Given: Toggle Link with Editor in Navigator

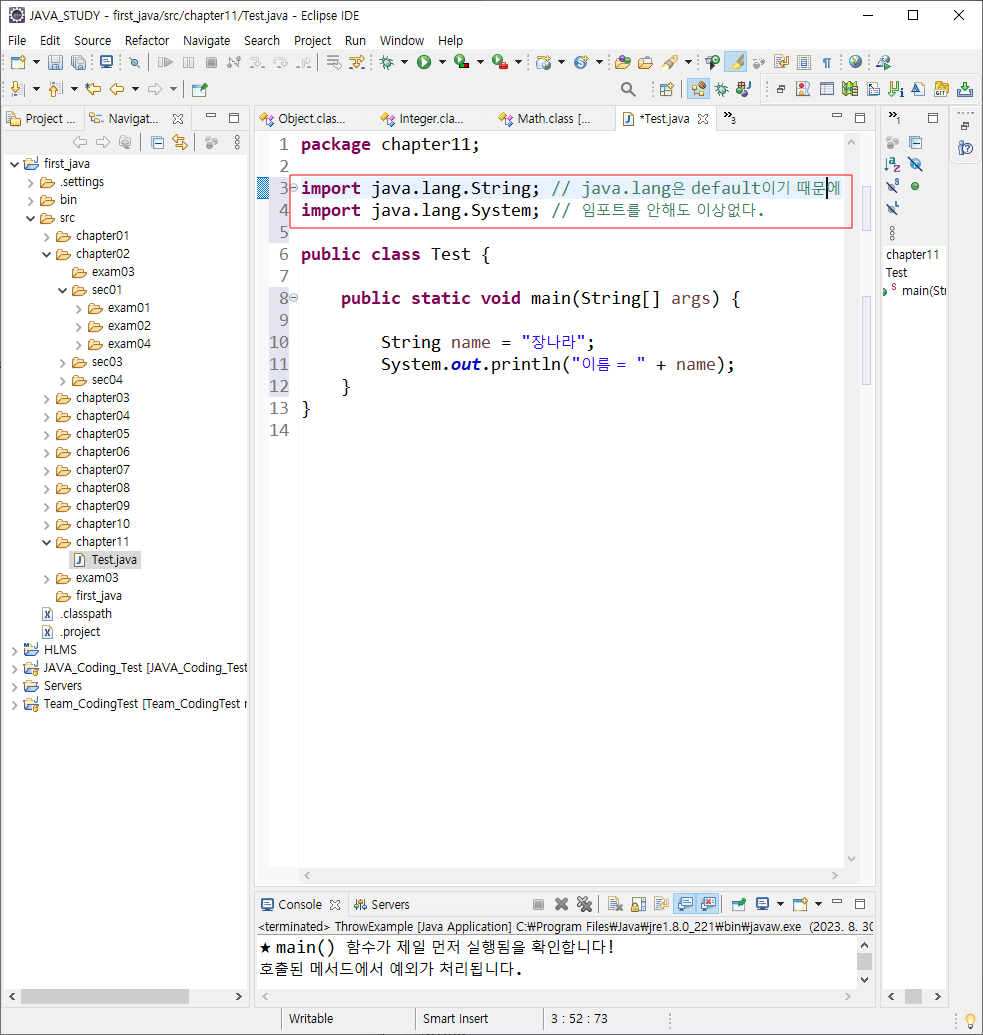Looking at the screenshot, I should [x=180, y=143].
